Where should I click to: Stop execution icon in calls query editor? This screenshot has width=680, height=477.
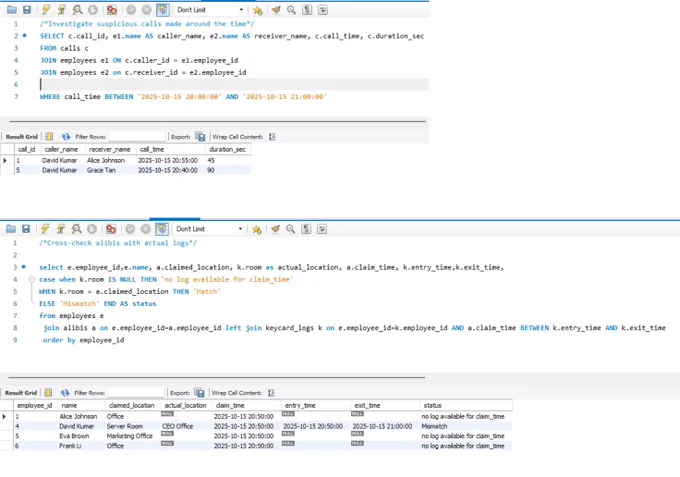93,10
